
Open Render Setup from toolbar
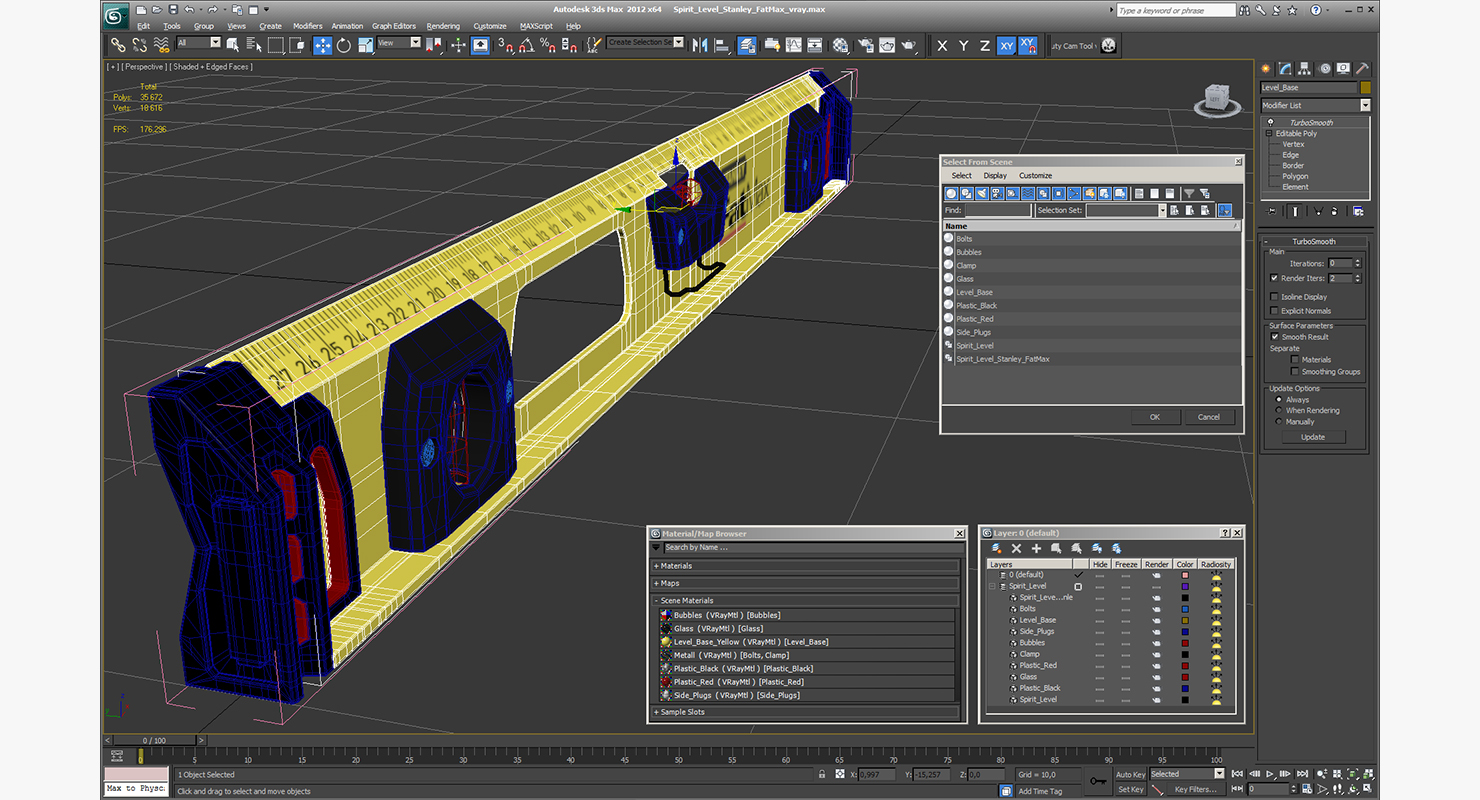click(864, 45)
